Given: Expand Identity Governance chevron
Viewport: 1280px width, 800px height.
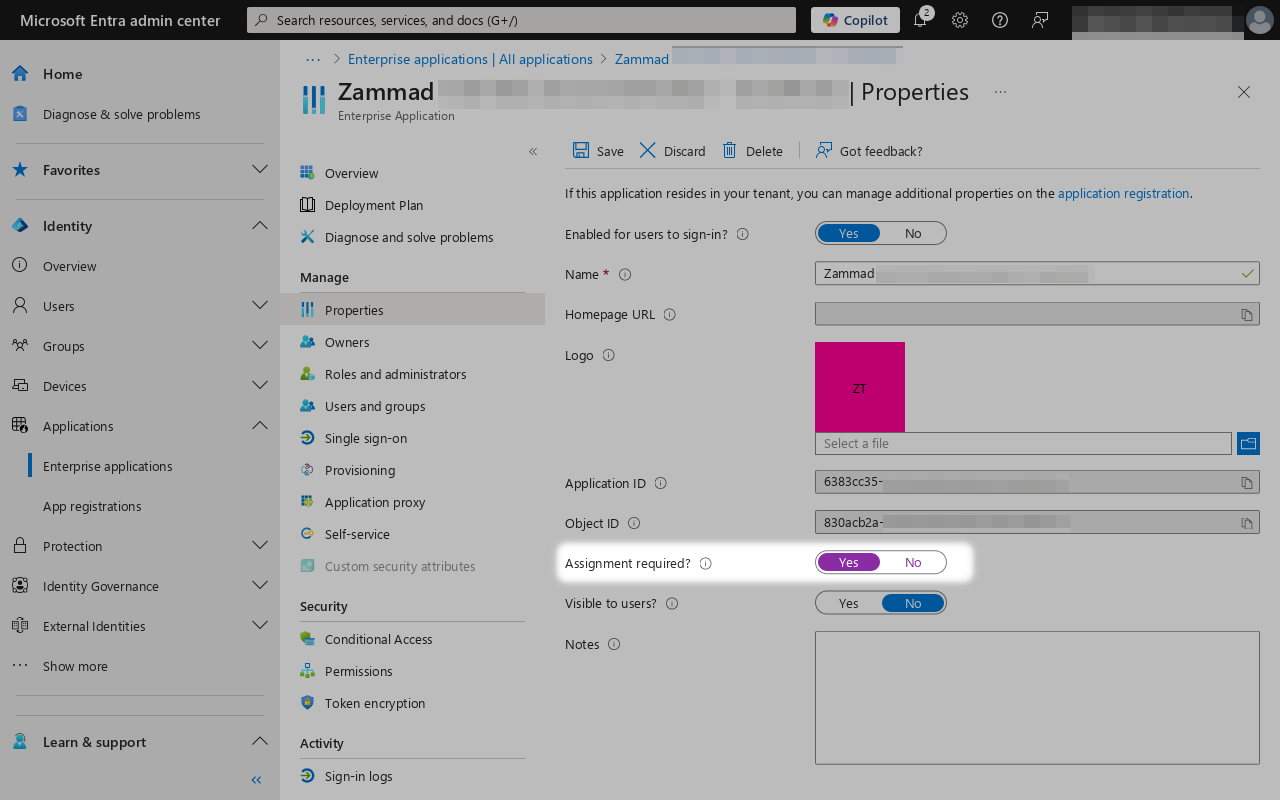Looking at the screenshot, I should pos(260,586).
